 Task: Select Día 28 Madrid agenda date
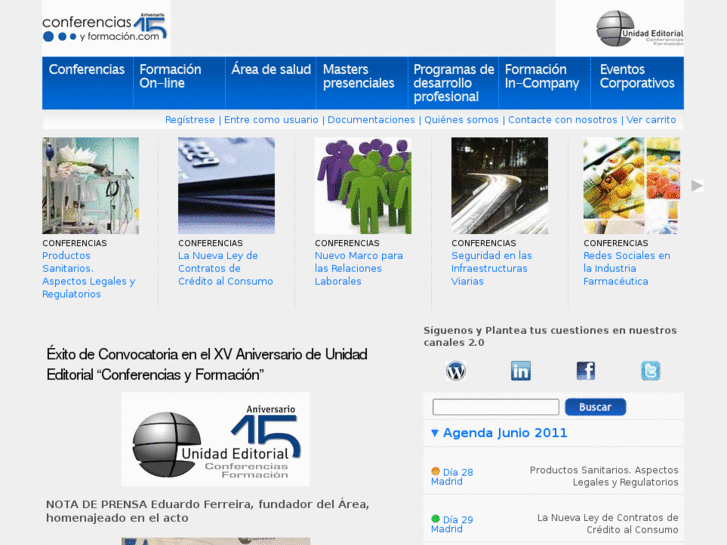click(x=452, y=476)
